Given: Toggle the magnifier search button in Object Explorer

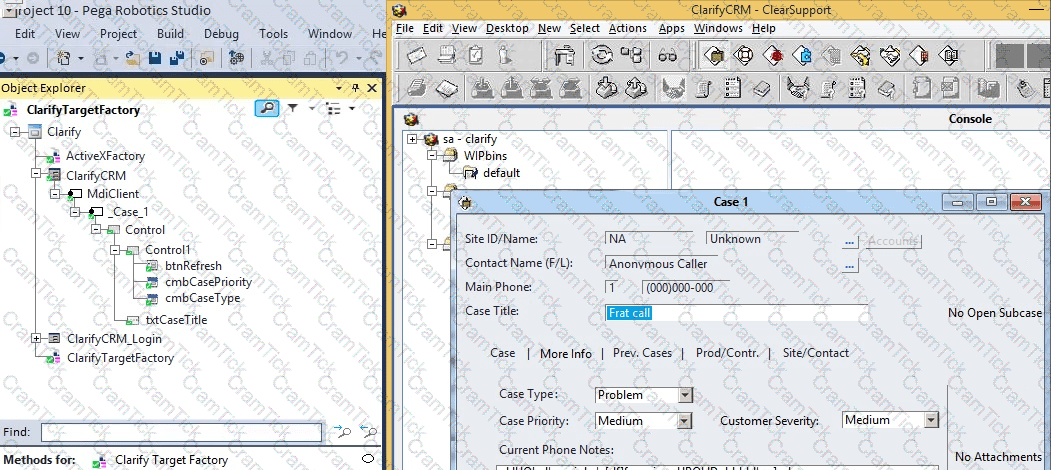Looking at the screenshot, I should pyautogui.click(x=267, y=109).
